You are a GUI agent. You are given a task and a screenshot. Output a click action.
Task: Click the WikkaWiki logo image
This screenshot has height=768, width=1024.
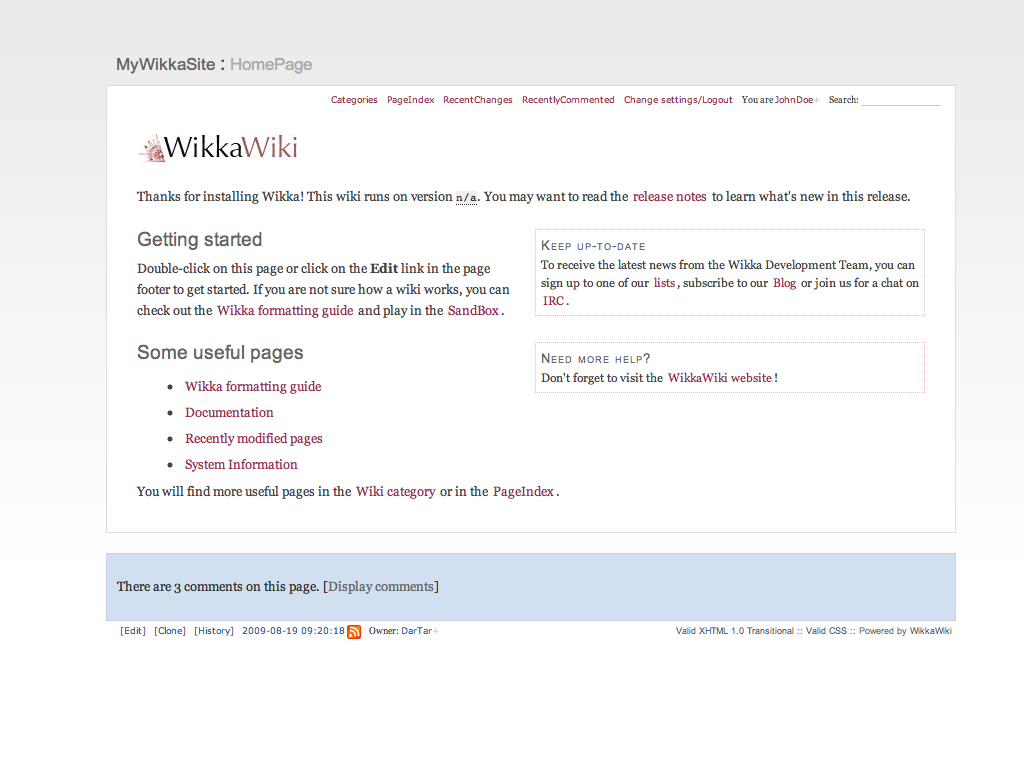[219, 148]
